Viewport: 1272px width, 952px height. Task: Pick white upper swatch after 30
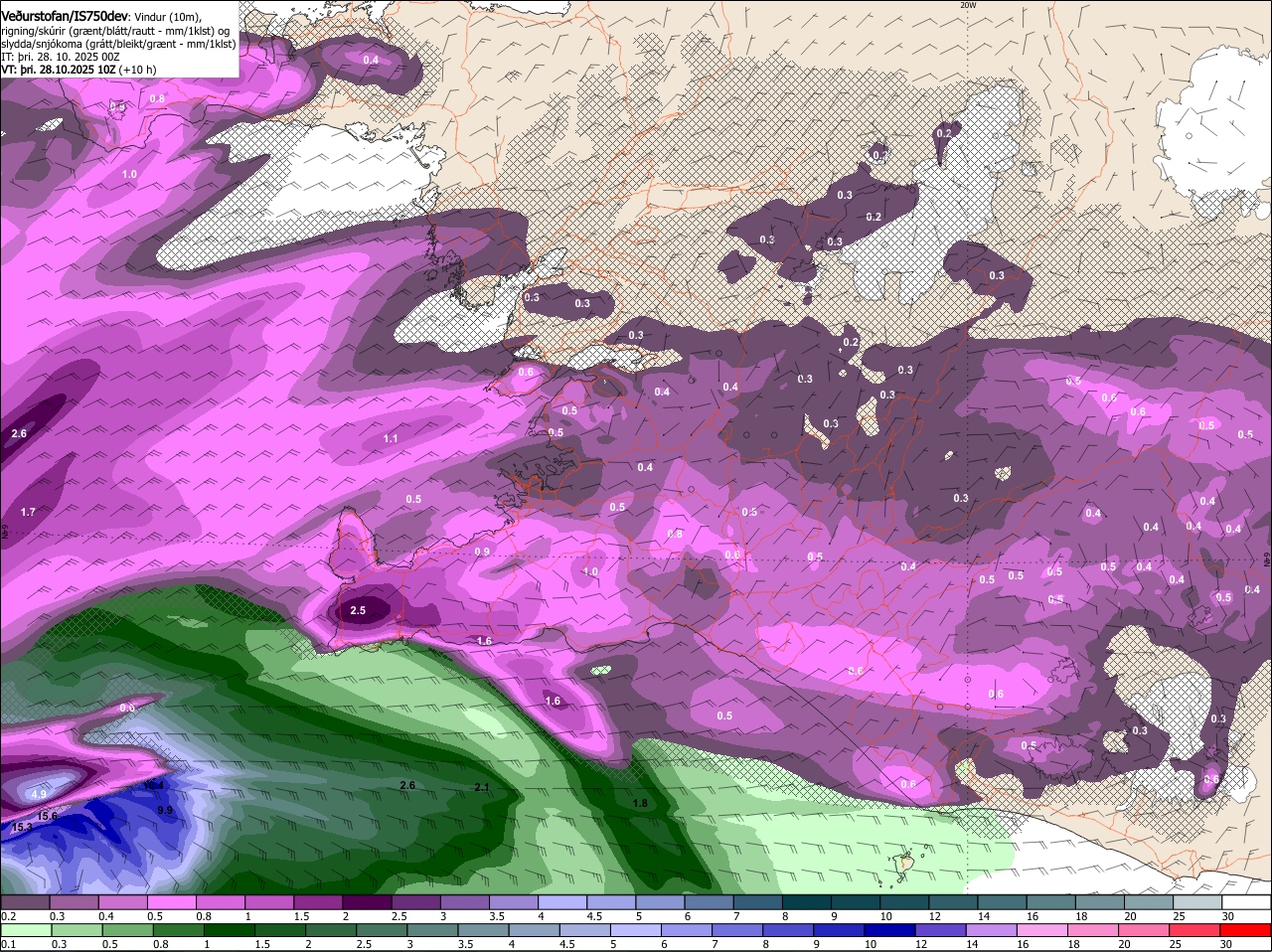[1246, 901]
